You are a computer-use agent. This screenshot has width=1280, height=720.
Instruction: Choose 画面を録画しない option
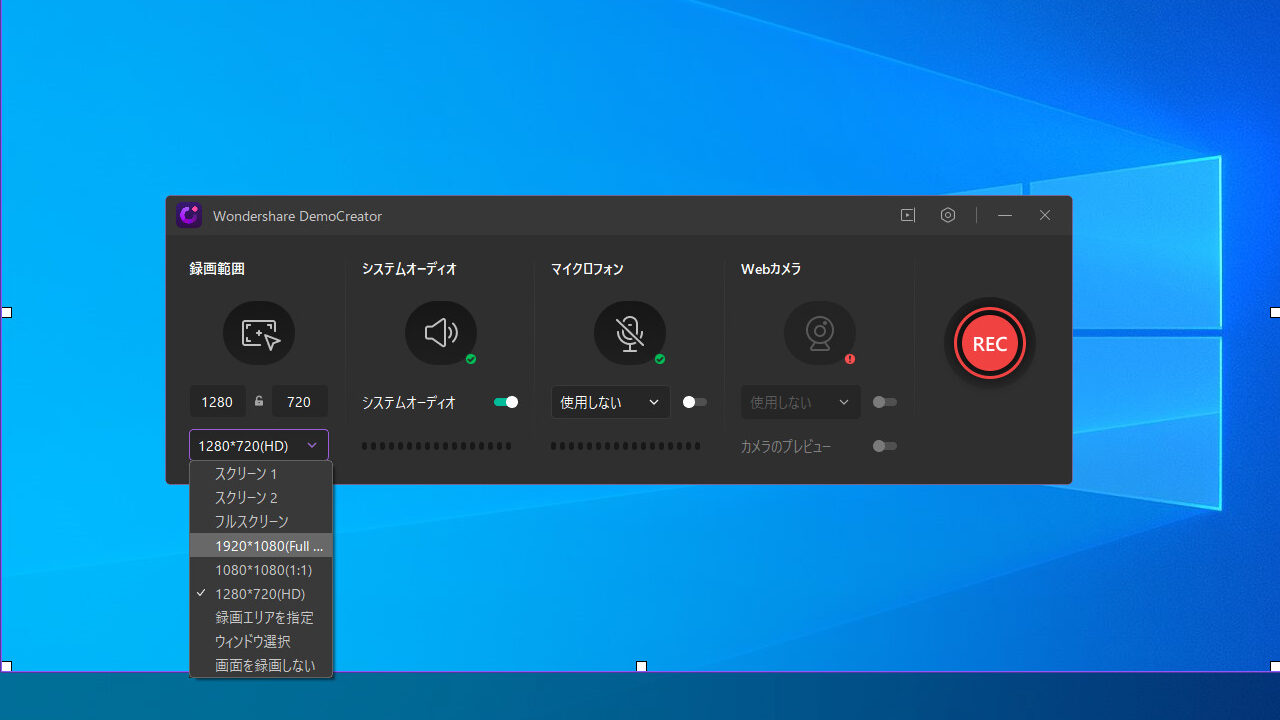[261, 665]
